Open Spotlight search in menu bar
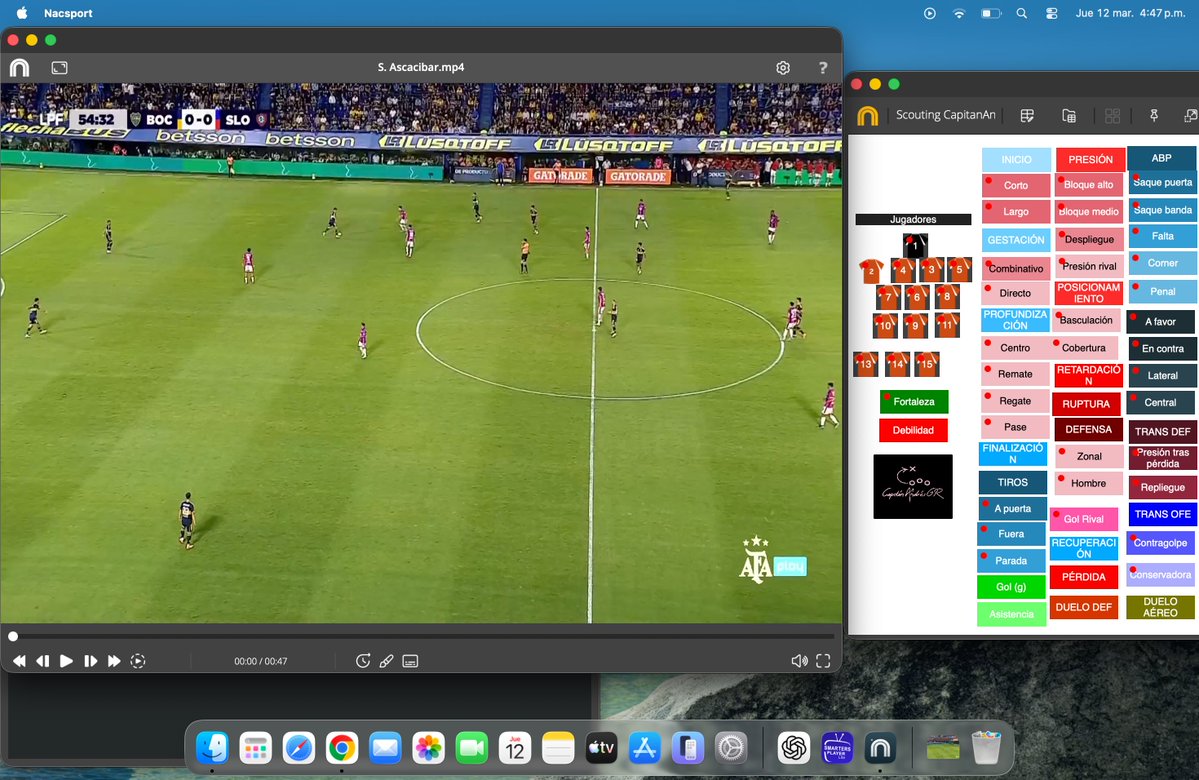 point(1022,13)
